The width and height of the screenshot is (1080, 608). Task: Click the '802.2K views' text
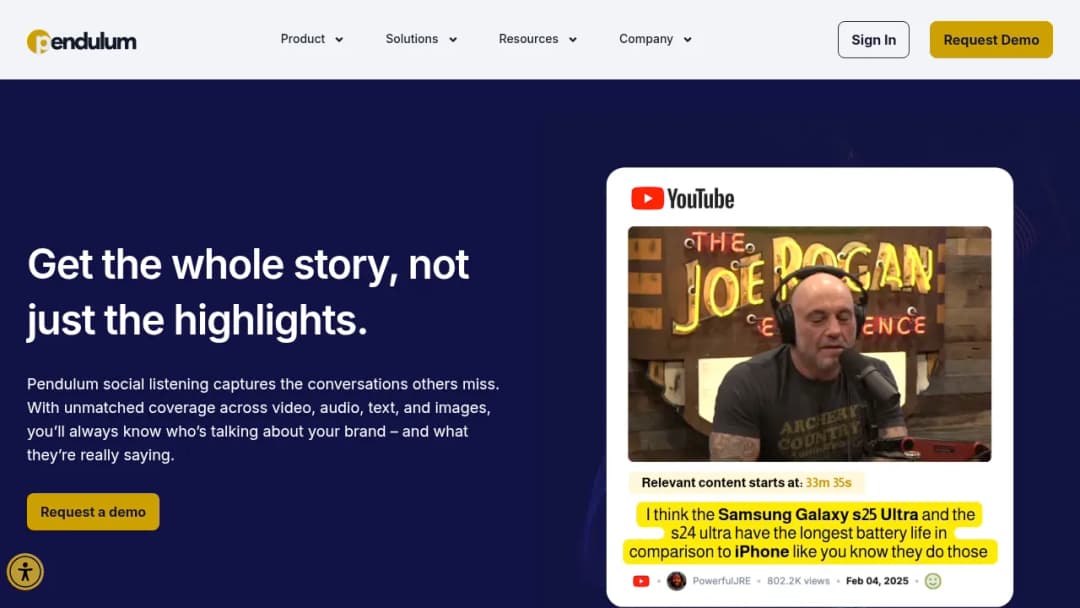pyautogui.click(x=798, y=581)
